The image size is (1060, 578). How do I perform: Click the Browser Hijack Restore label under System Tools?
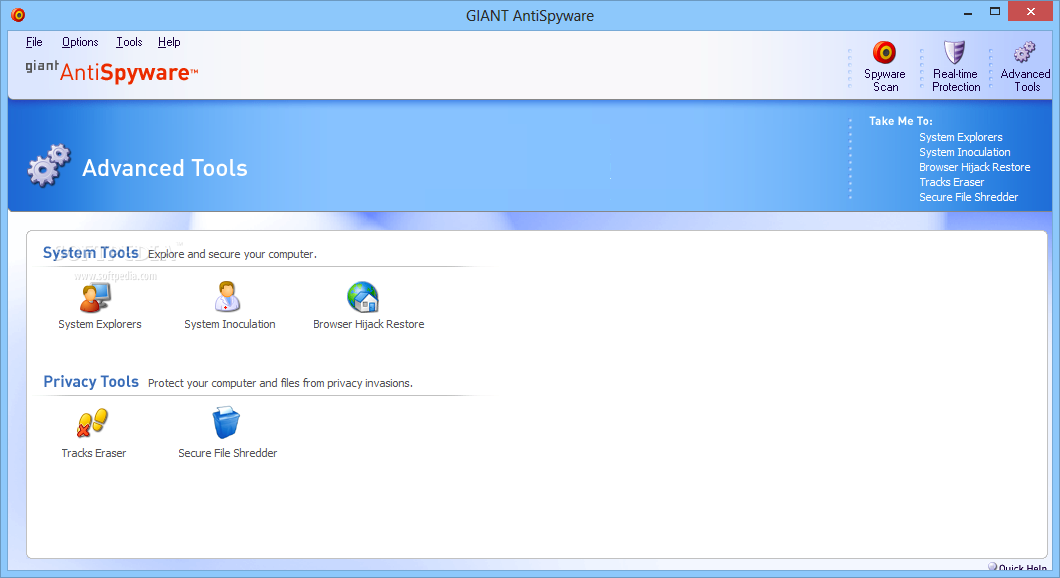[368, 324]
